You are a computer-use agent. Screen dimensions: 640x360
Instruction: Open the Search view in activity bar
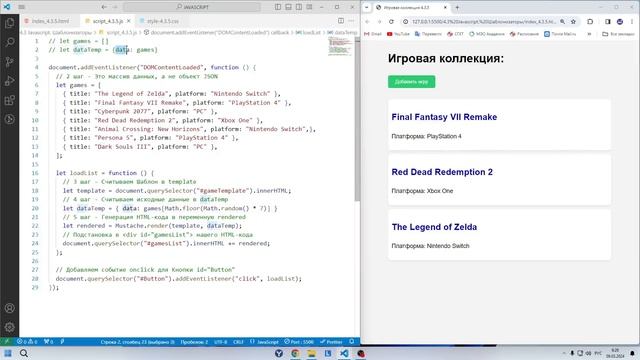click(x=9, y=42)
